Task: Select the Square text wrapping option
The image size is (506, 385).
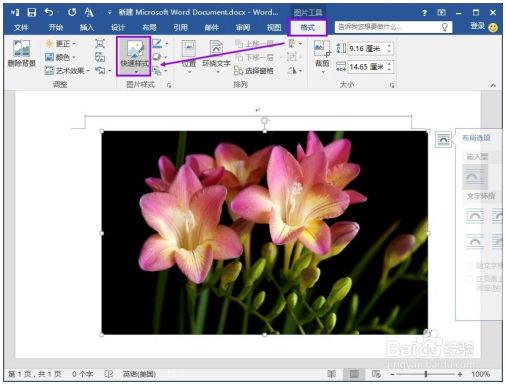Action: (x=475, y=216)
